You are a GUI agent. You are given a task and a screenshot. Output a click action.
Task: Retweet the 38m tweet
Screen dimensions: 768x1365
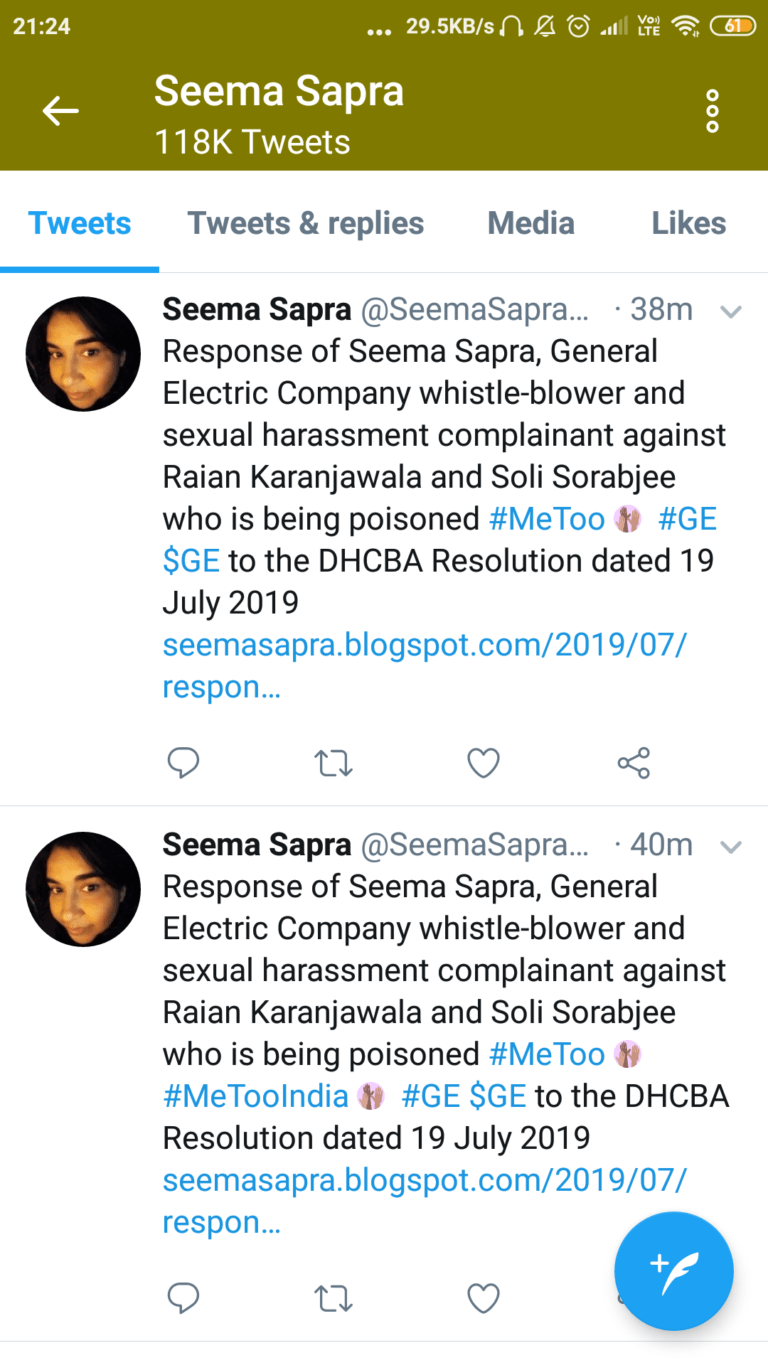tap(333, 764)
